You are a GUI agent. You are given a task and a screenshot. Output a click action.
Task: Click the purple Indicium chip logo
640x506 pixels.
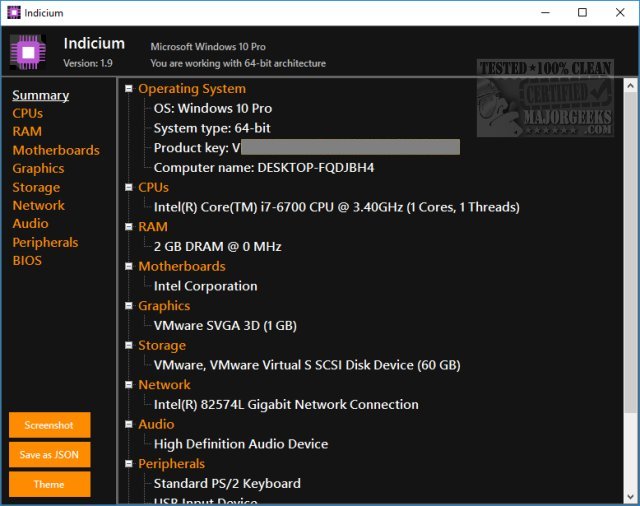(28, 53)
